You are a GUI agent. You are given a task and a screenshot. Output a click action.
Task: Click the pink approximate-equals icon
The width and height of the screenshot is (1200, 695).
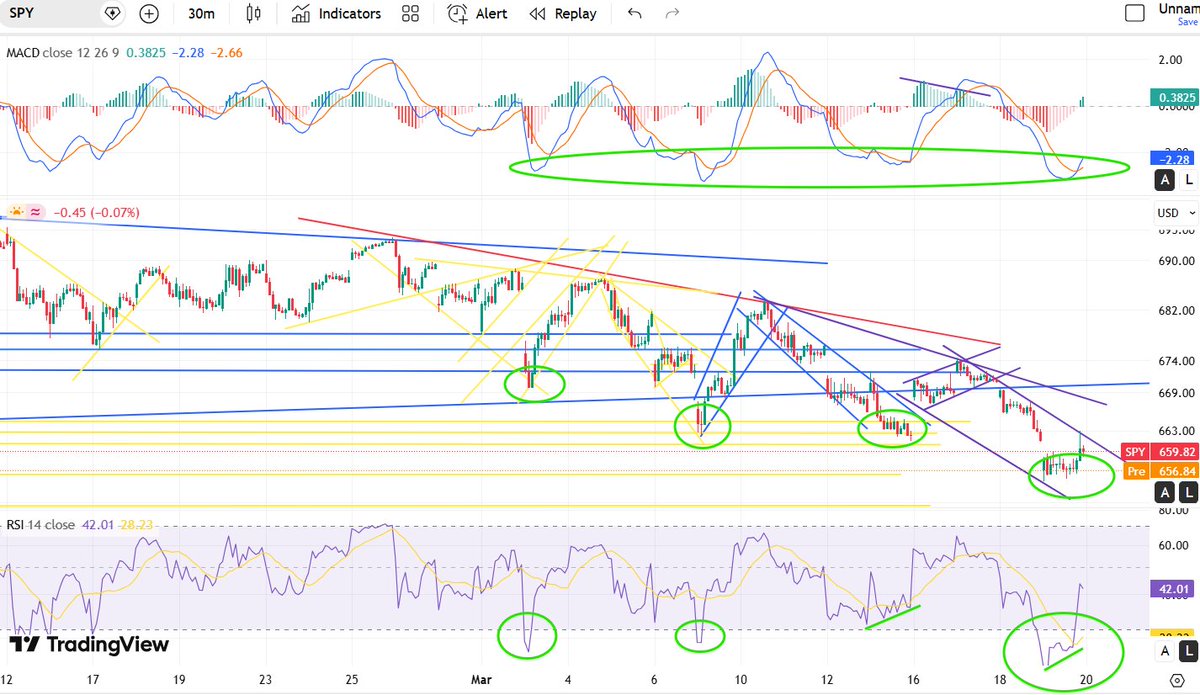coord(35,212)
